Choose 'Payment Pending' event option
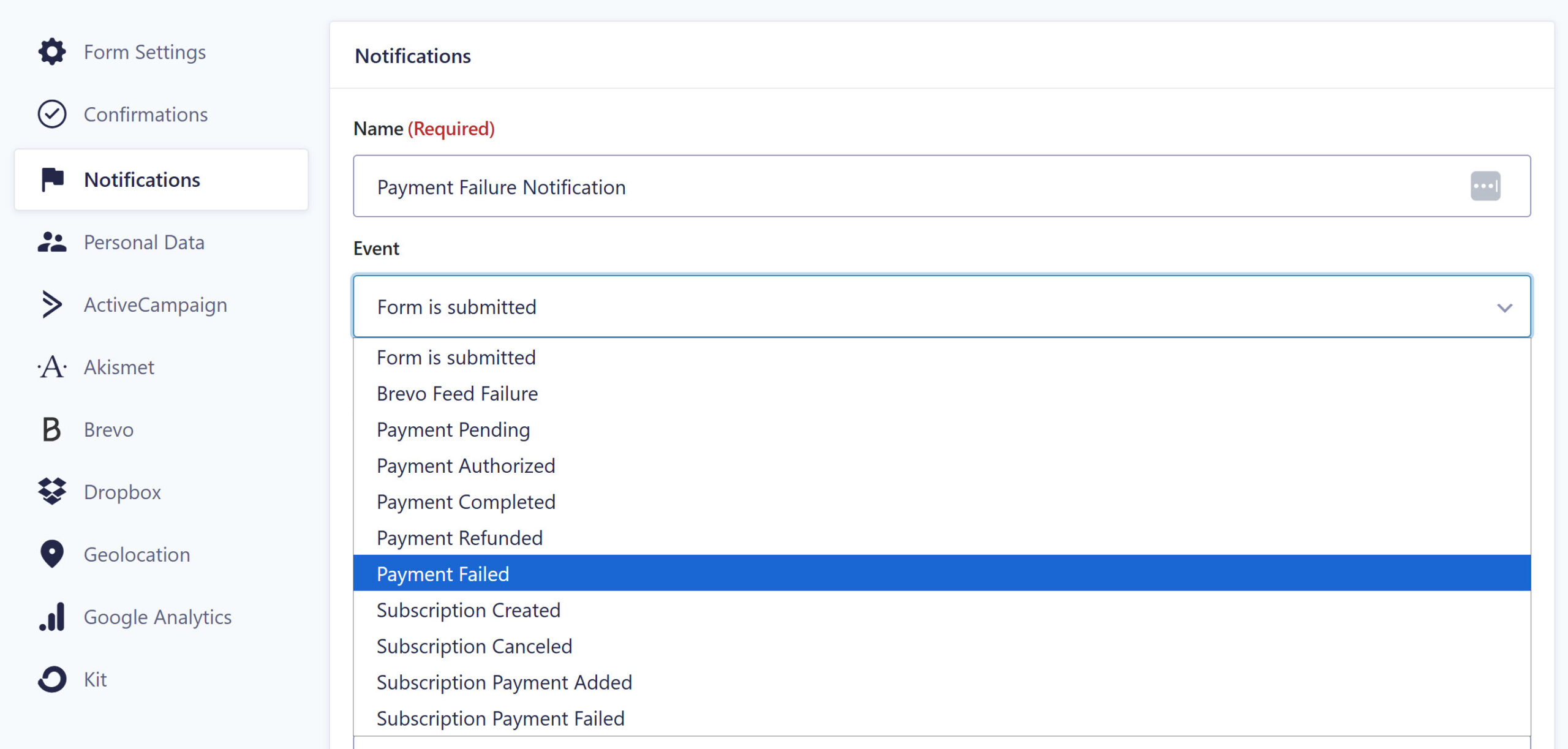 pyautogui.click(x=942, y=429)
